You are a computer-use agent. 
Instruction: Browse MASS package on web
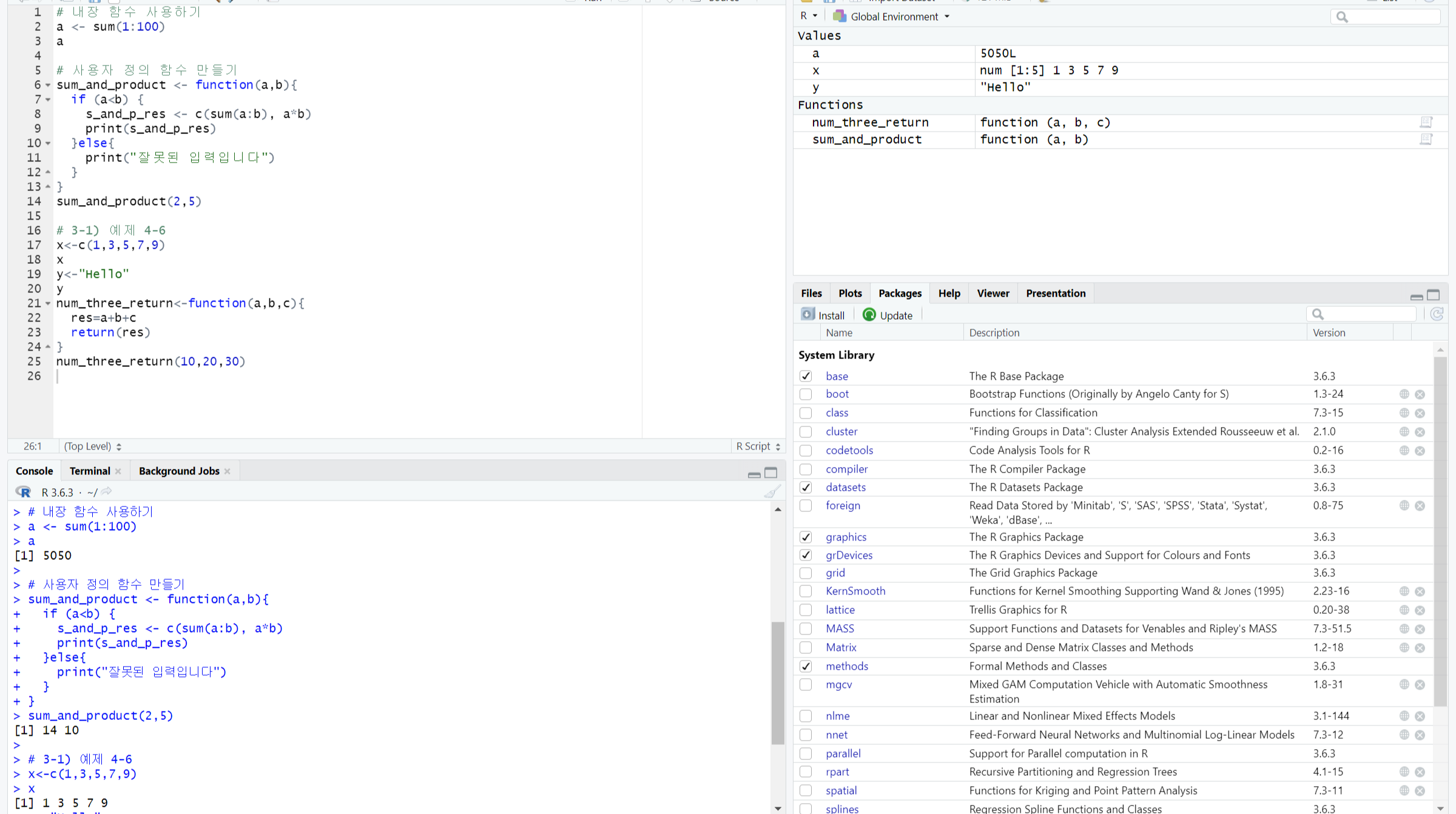[x=1404, y=629]
